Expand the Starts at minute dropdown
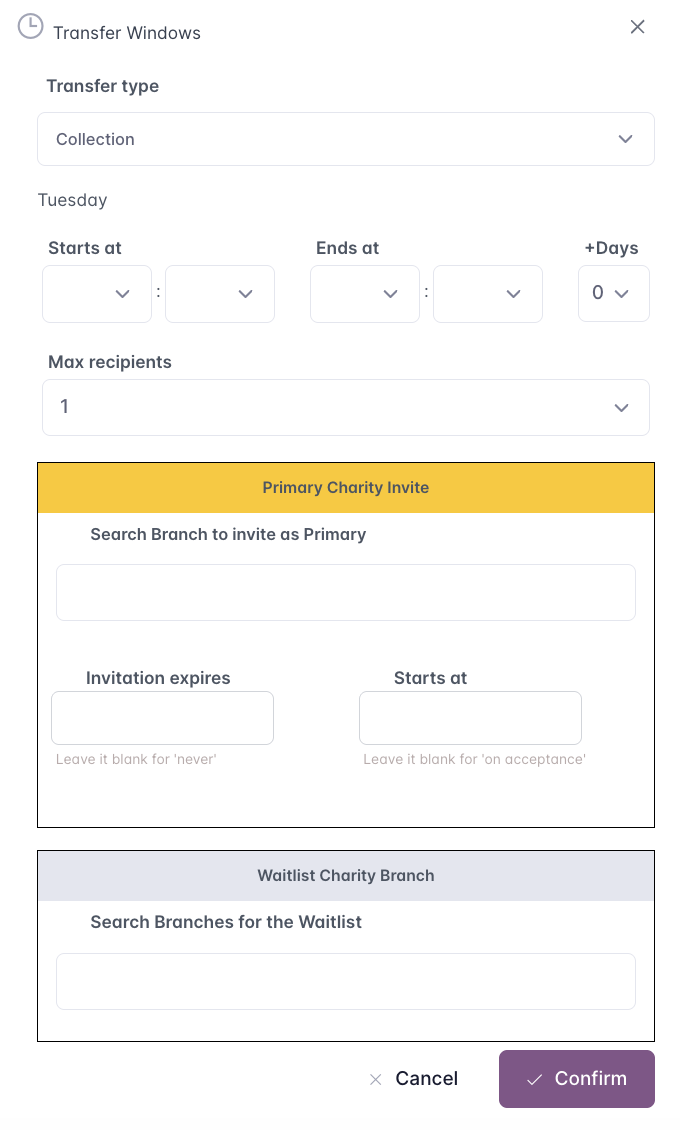Image resolution: width=680 pixels, height=1130 pixels. click(220, 294)
